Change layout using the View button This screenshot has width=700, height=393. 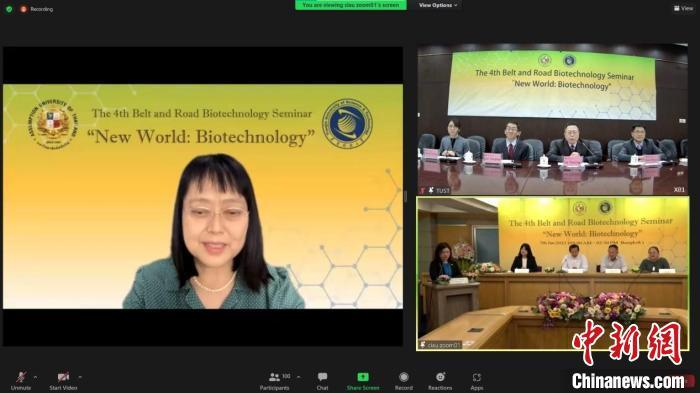683,8
